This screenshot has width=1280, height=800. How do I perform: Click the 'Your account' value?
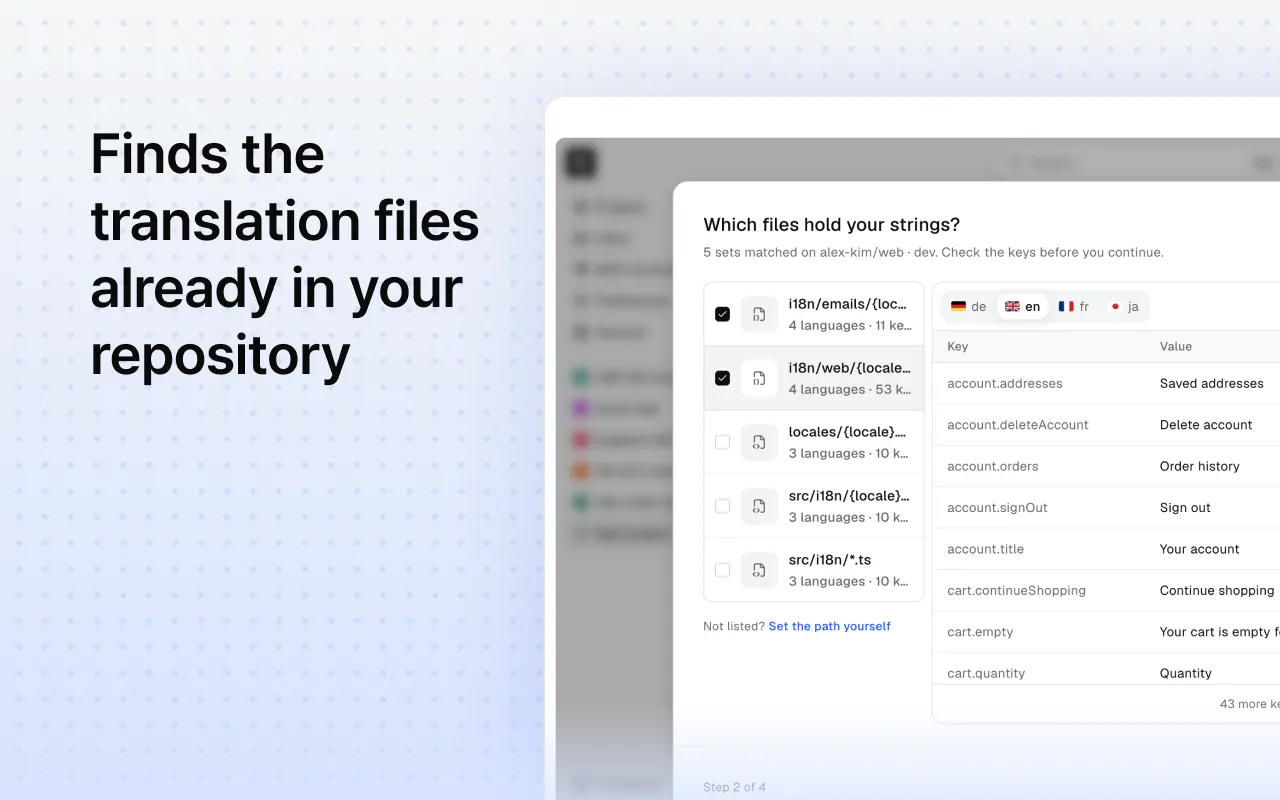[1199, 549]
